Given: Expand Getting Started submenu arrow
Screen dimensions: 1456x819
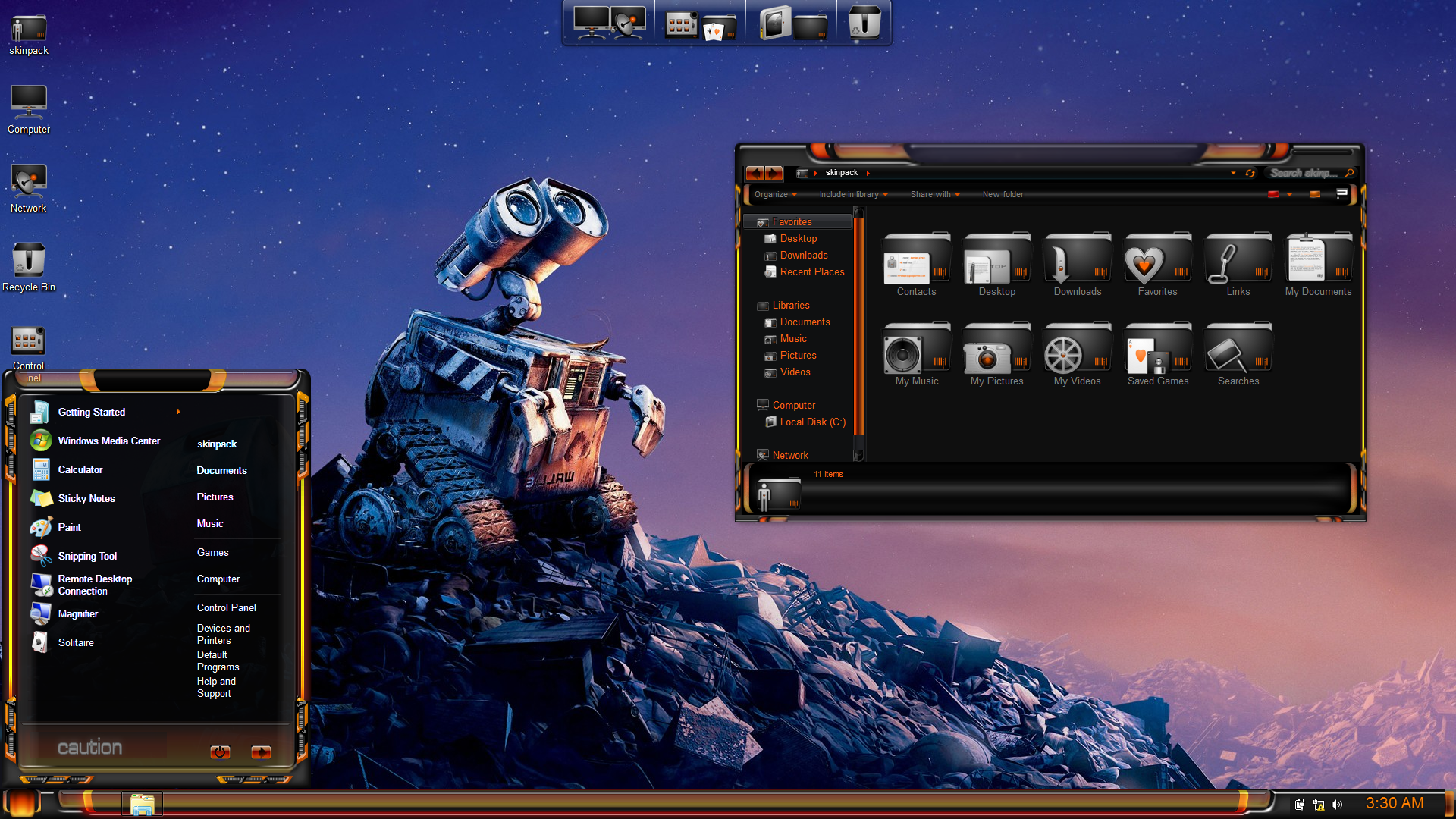Looking at the screenshot, I should coord(178,412).
